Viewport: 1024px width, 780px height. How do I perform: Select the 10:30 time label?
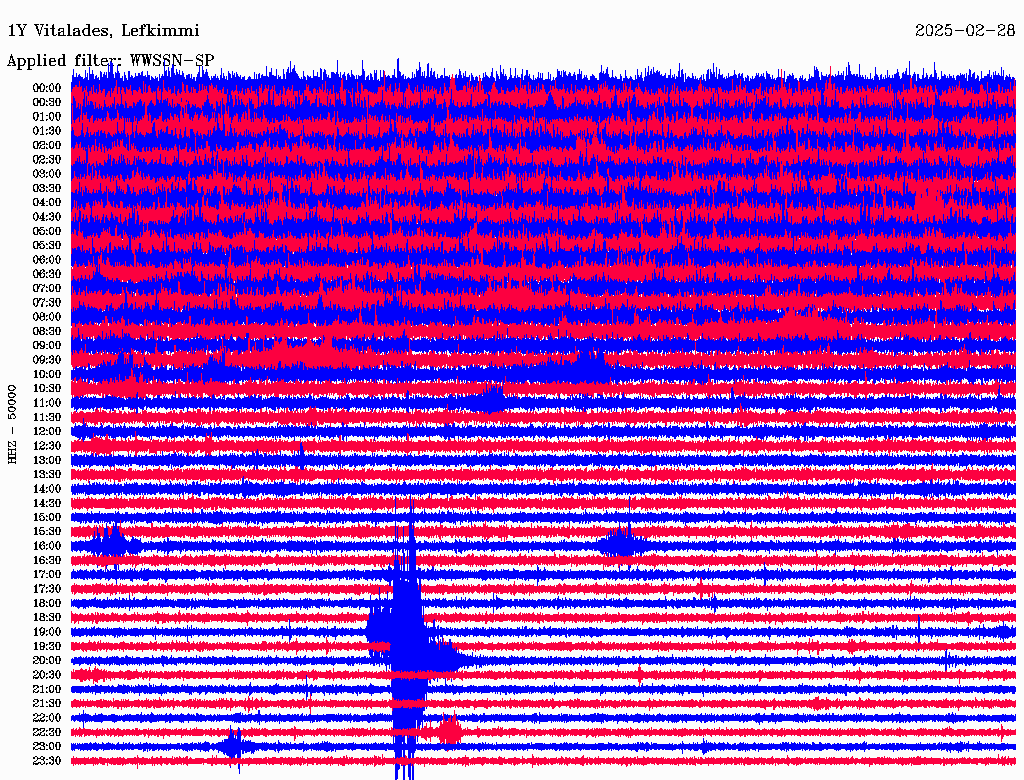47,388
